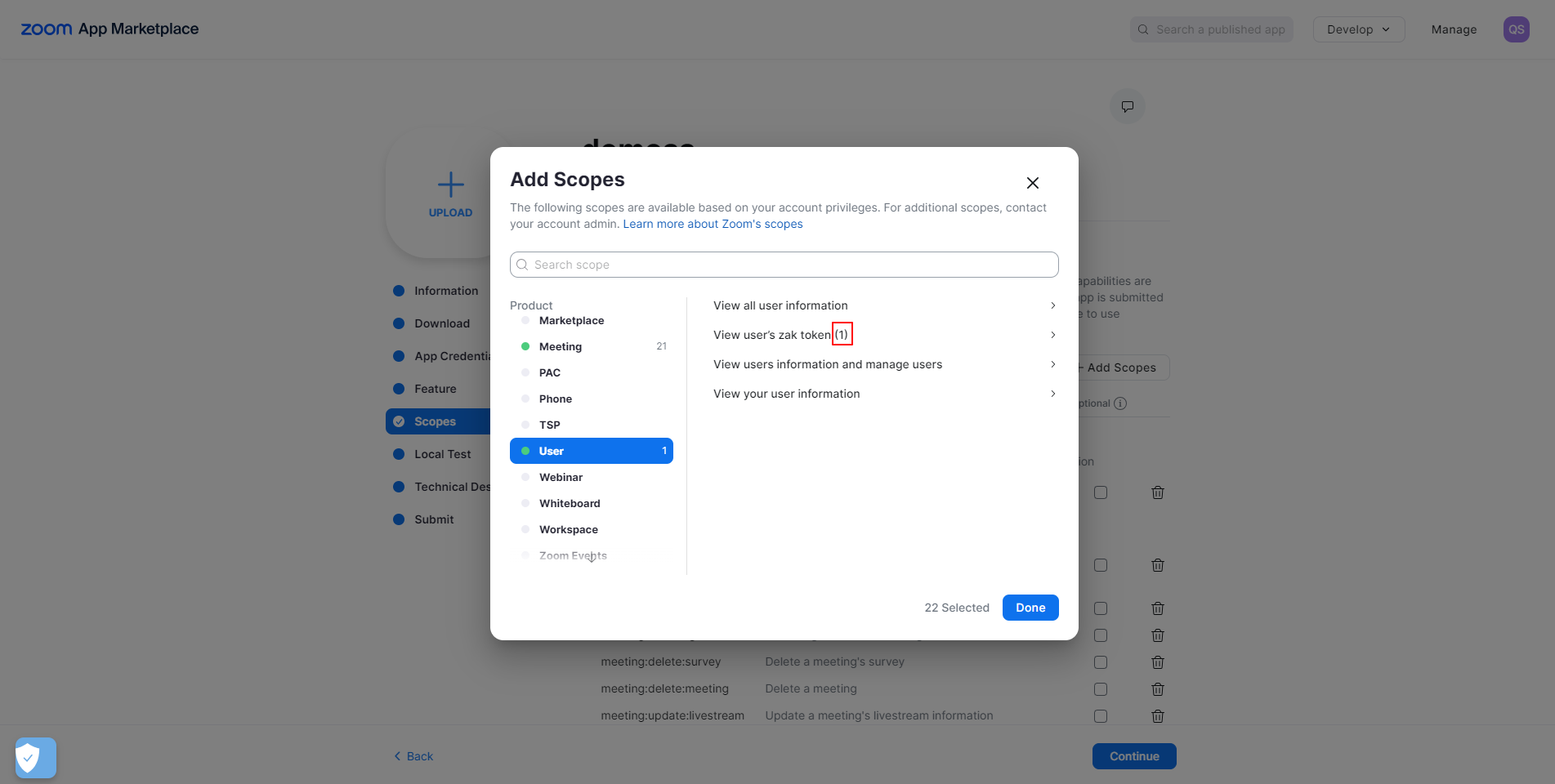This screenshot has height=784, width=1555.
Task: Click the feedback chat bubble icon
Action: coord(1127,106)
